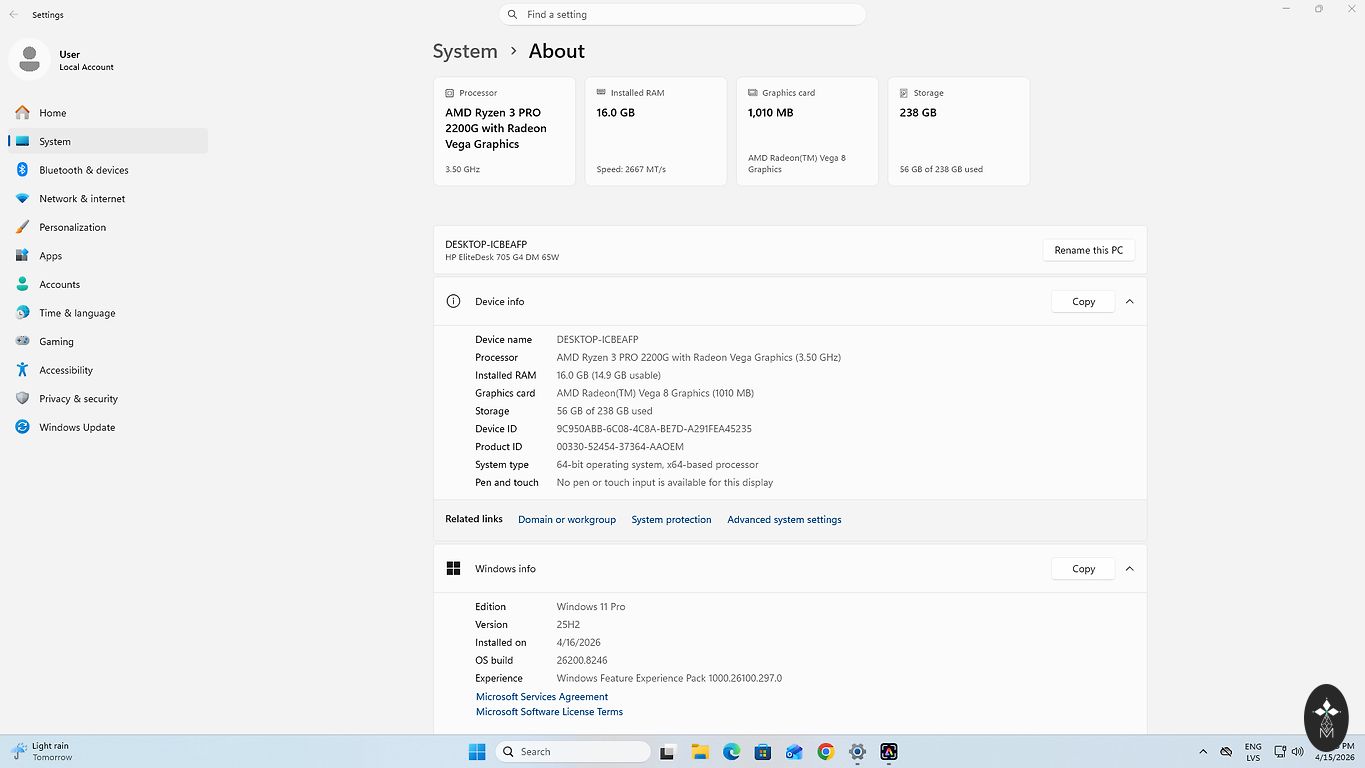This screenshot has width=1365, height=768.
Task: Open Gaming settings in sidebar
Action: [x=56, y=342]
